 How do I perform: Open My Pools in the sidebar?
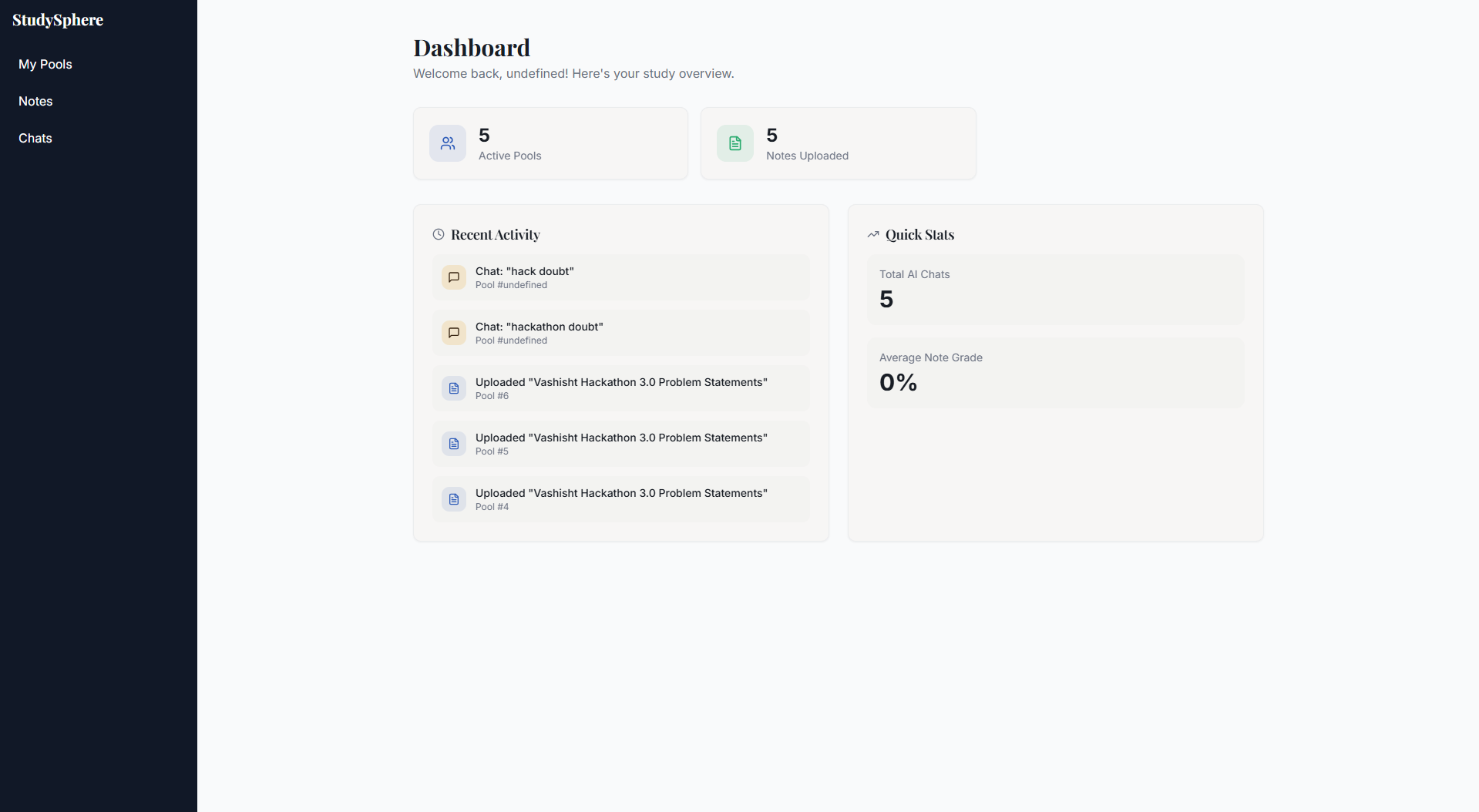pos(45,64)
